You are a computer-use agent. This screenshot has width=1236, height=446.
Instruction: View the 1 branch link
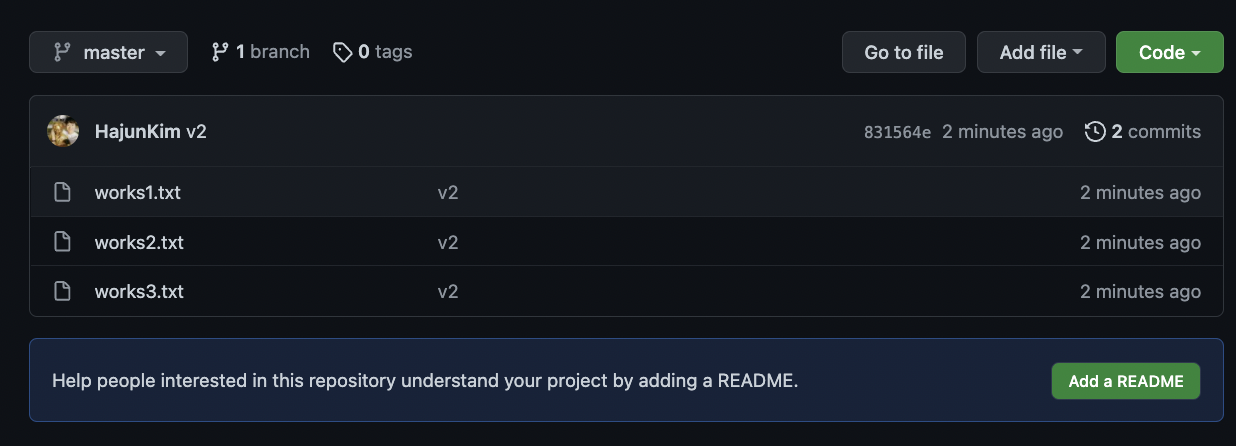[x=260, y=52]
